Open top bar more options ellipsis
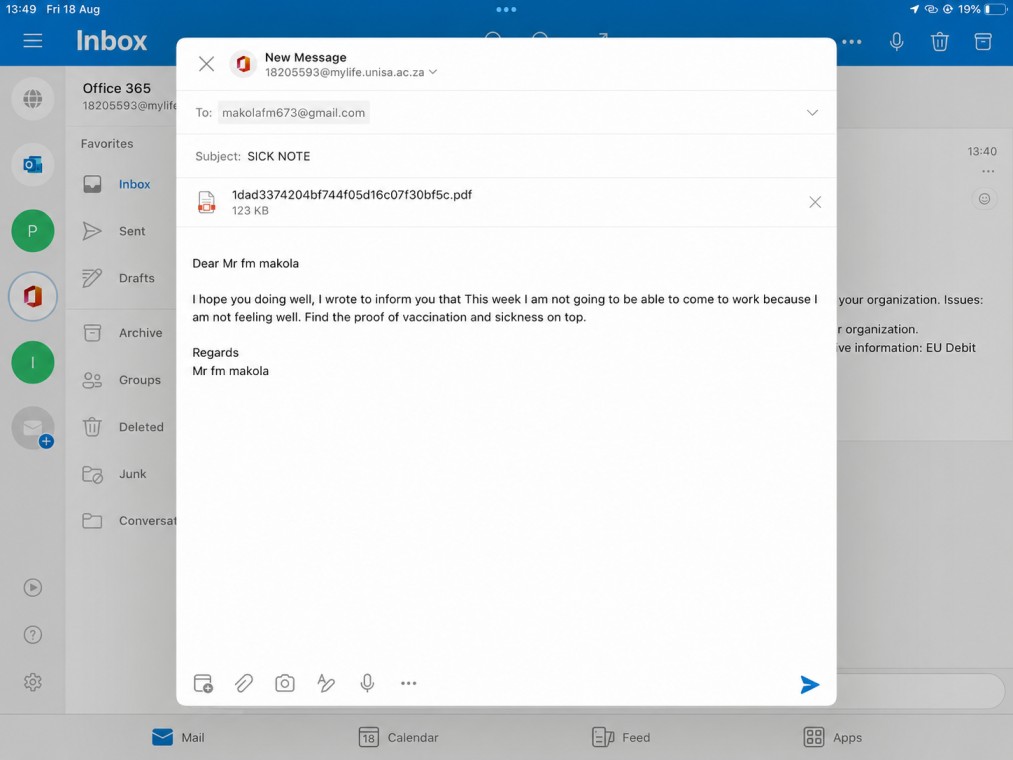Viewport: 1013px width, 760px height. click(x=851, y=41)
